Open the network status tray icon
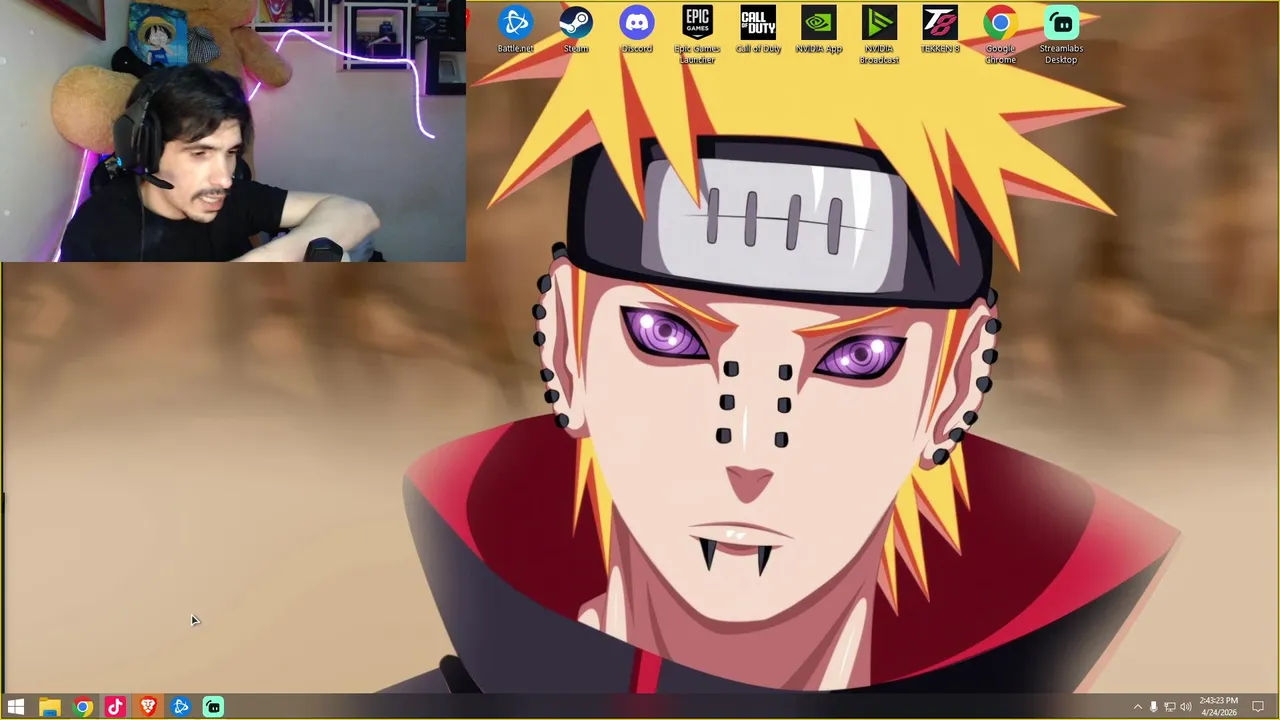The height and width of the screenshot is (720, 1280). (1170, 707)
